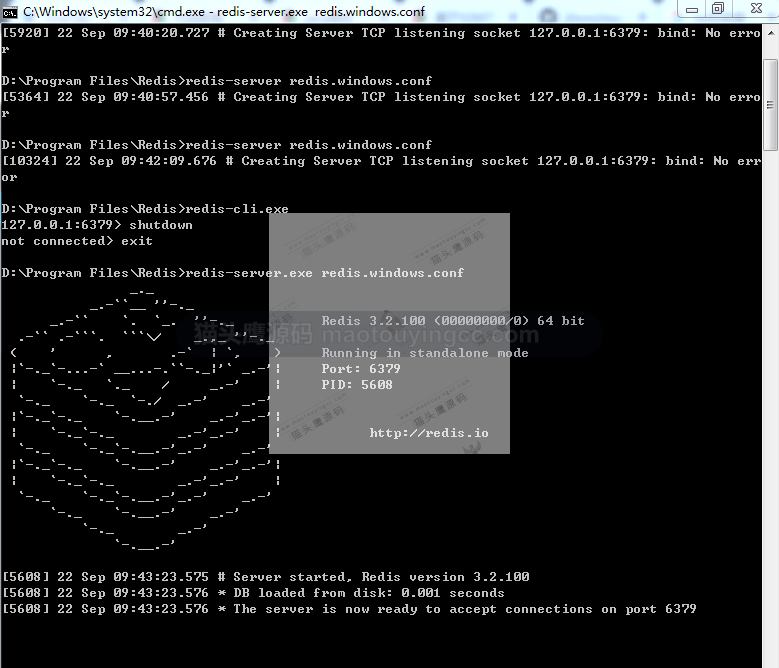This screenshot has height=668, width=779.
Task: Minimize the cmd.exe window
Action: [x=692, y=9]
